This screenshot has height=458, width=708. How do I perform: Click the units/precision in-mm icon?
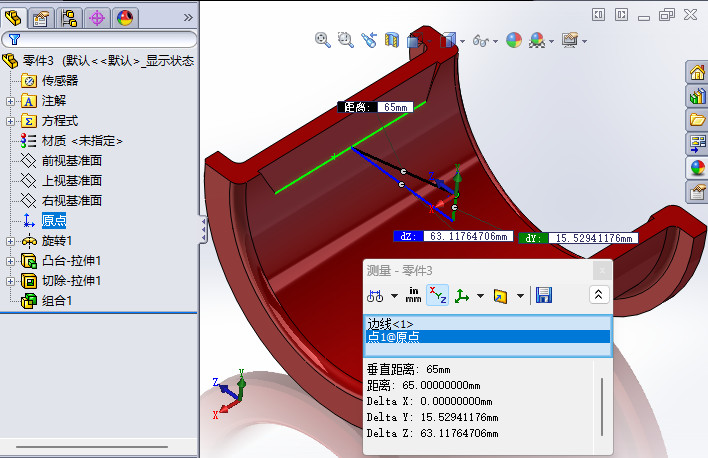[414, 295]
